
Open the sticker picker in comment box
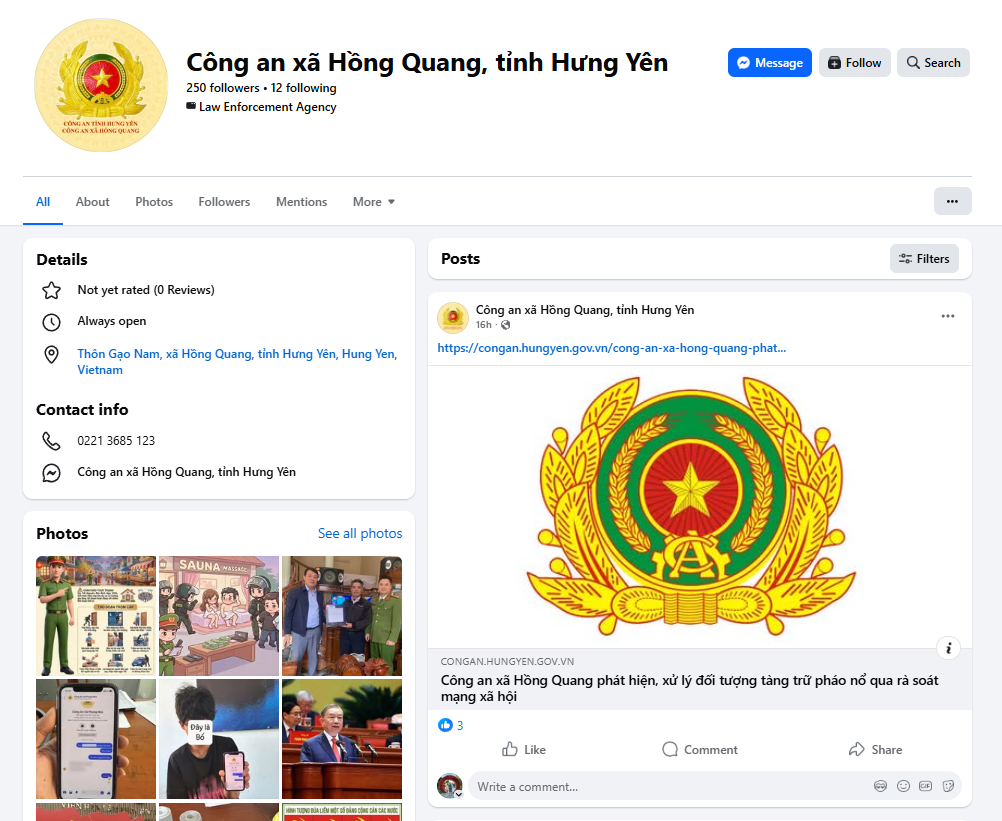coord(948,786)
